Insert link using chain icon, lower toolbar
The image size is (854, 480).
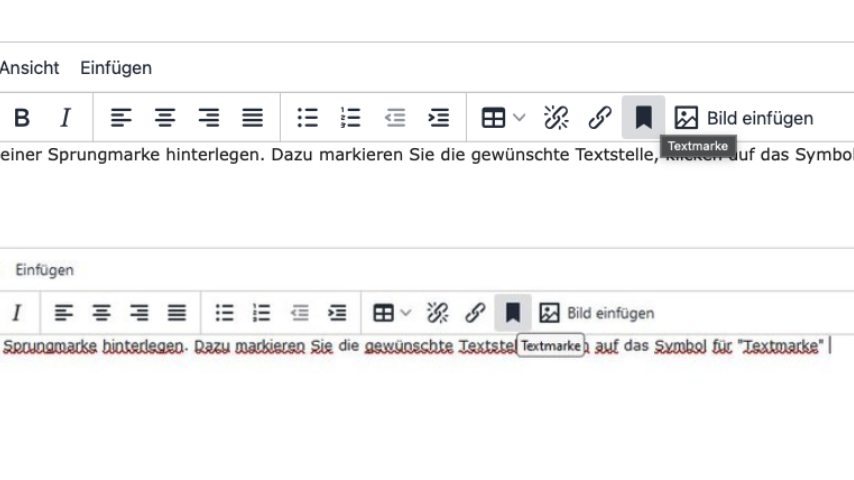[475, 313]
